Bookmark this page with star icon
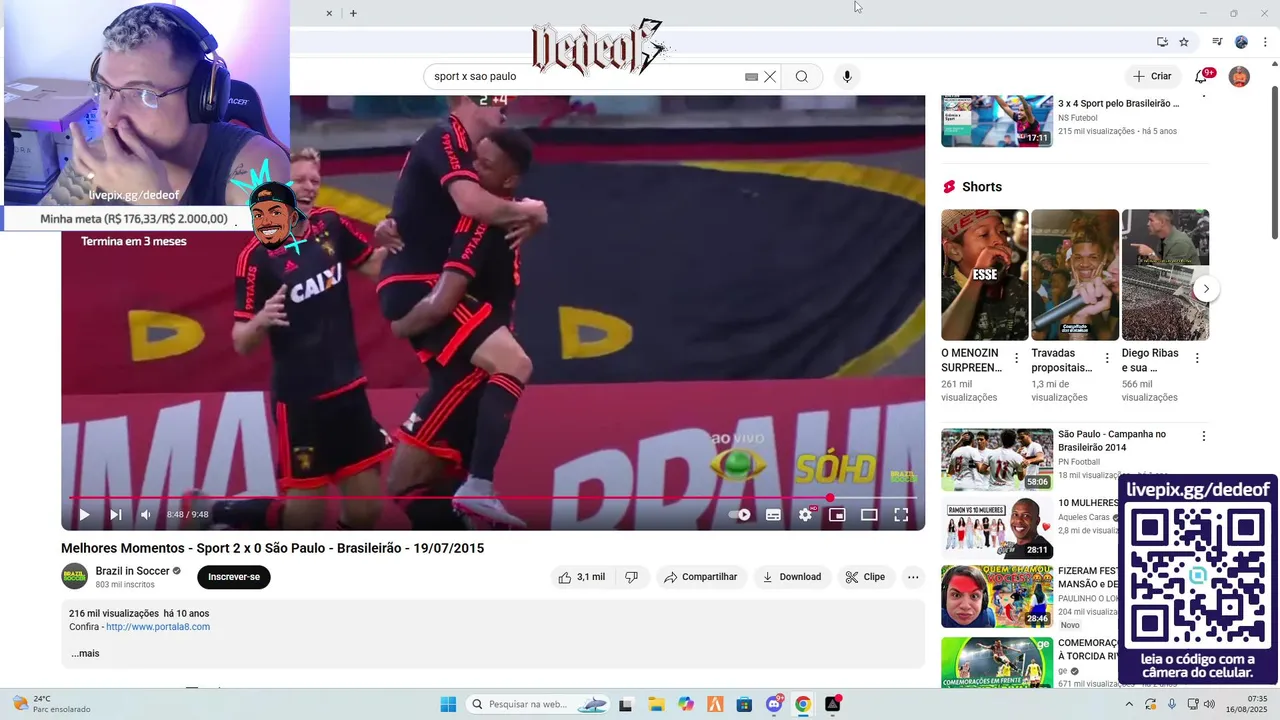The image size is (1280, 720). [1184, 42]
